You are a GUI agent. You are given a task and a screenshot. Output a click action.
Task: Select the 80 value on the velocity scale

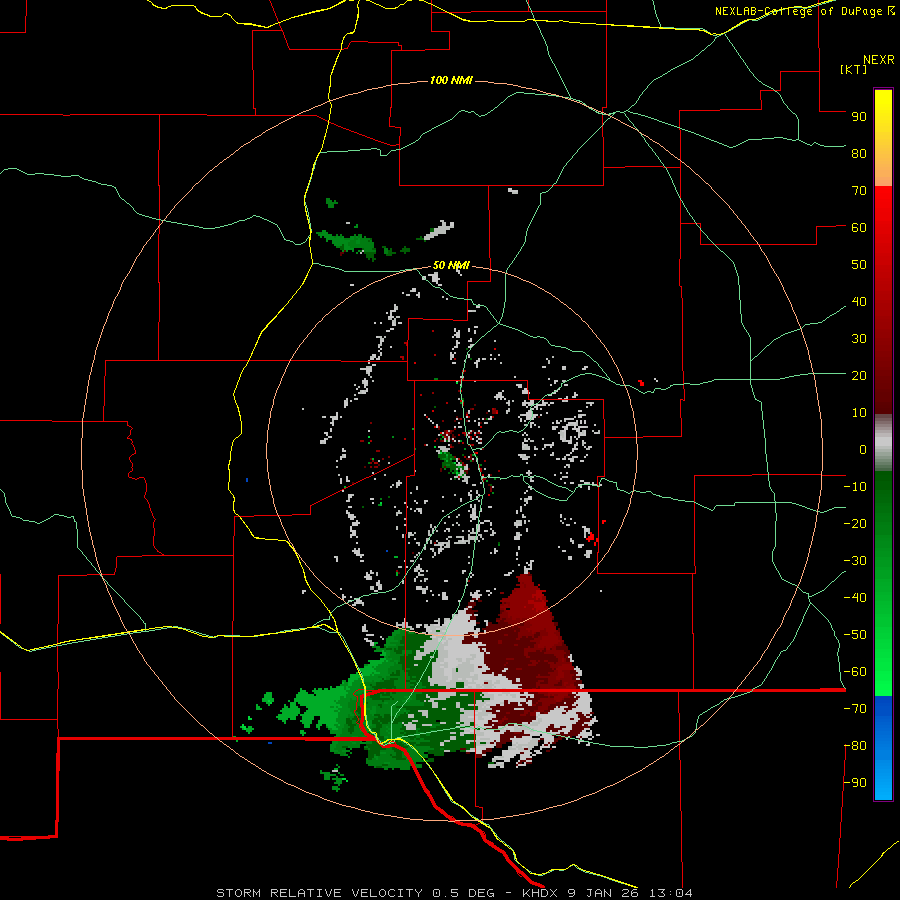[x=859, y=153]
